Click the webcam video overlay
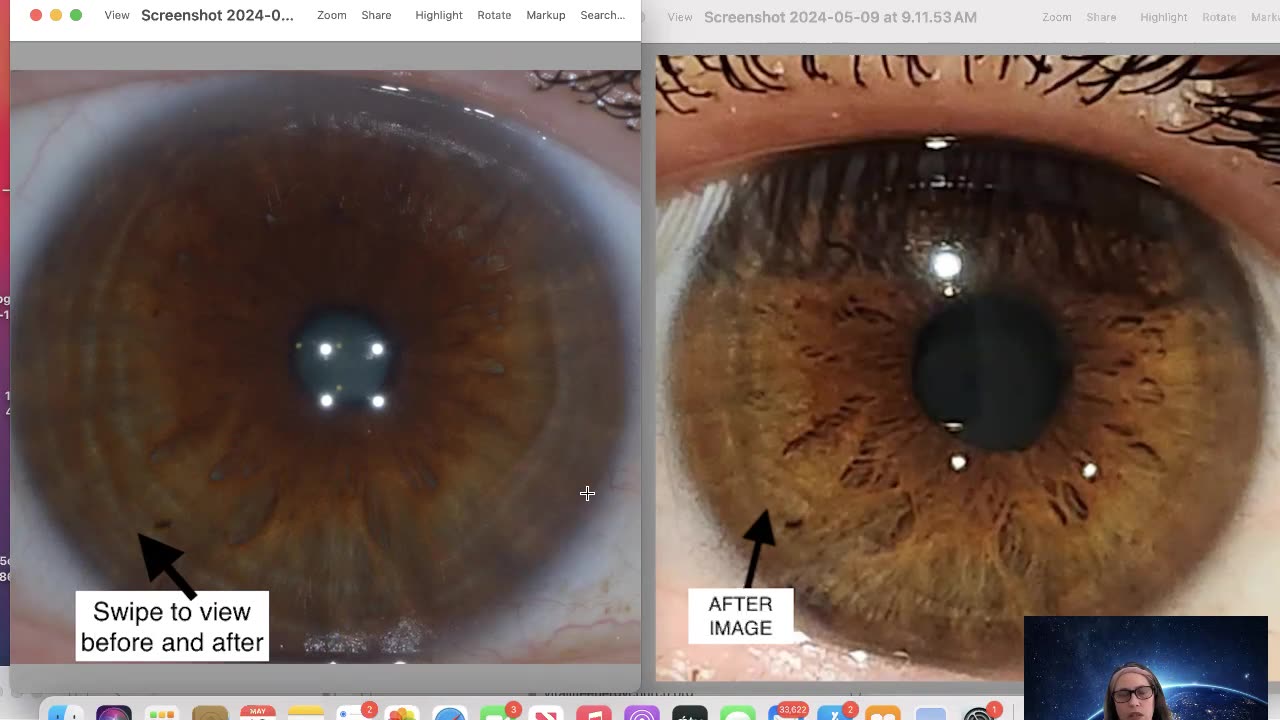This screenshot has width=1280, height=720. click(x=1146, y=667)
